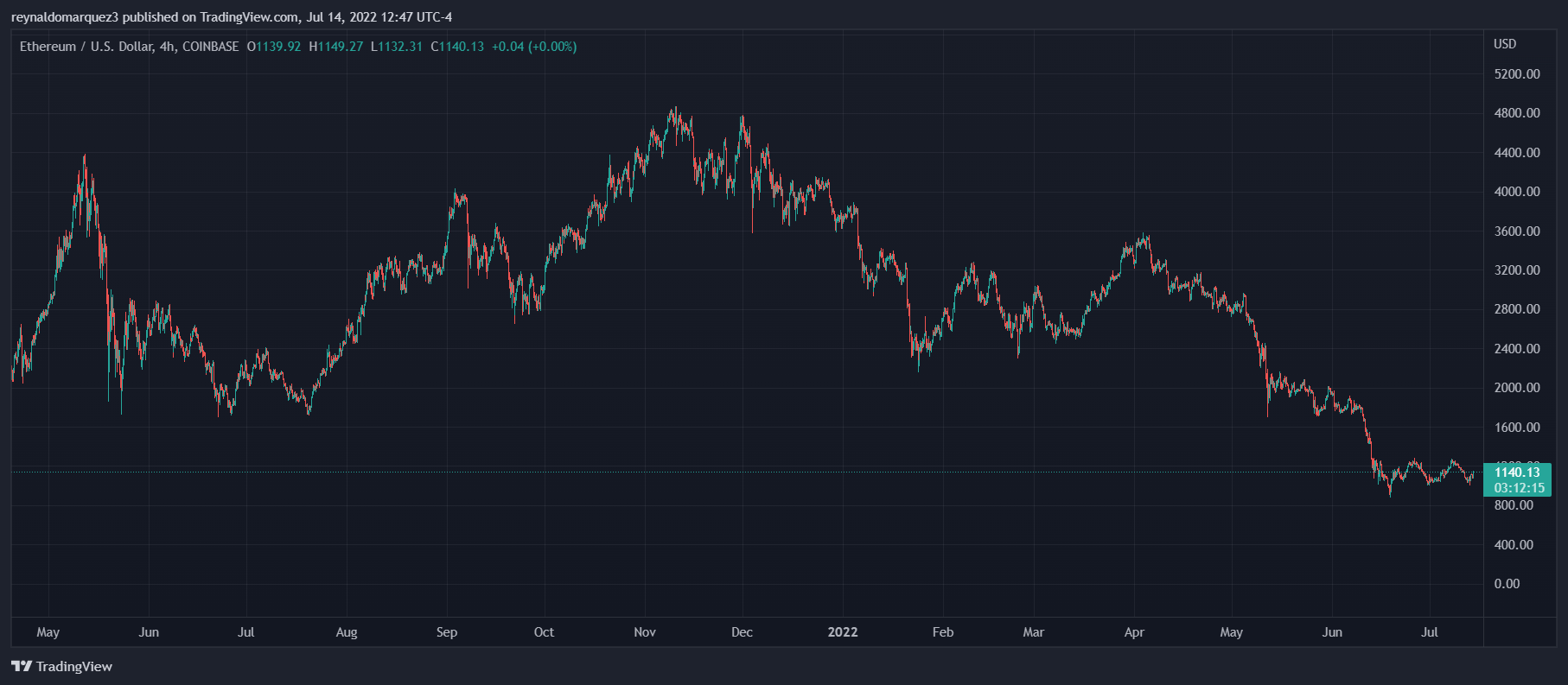Click the 2800.00 price axis label
Viewport: 1568px width, 685px height.
[1517, 309]
